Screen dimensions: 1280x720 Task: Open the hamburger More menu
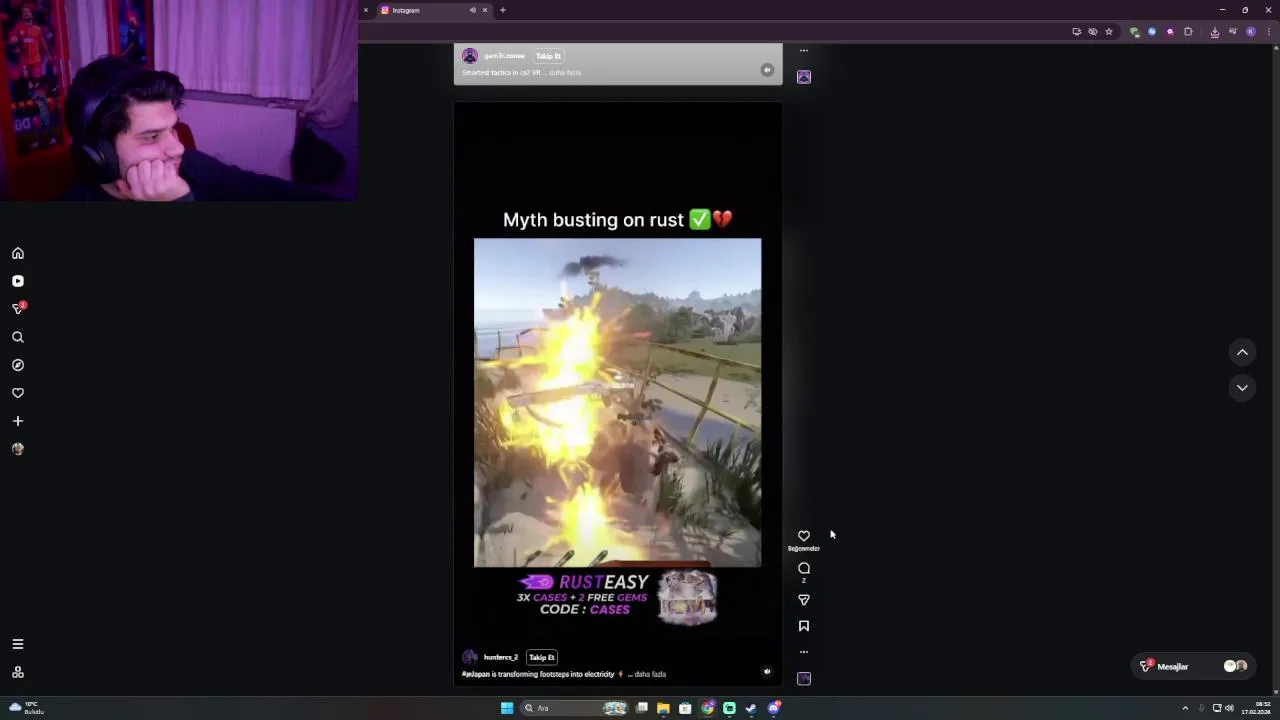pos(18,645)
